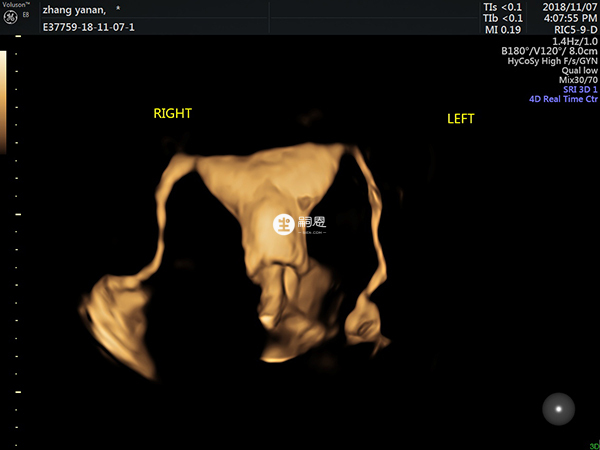This screenshot has width=600, height=450.
Task: Click the date 2018/11/07 in header
Action: [569, 7]
